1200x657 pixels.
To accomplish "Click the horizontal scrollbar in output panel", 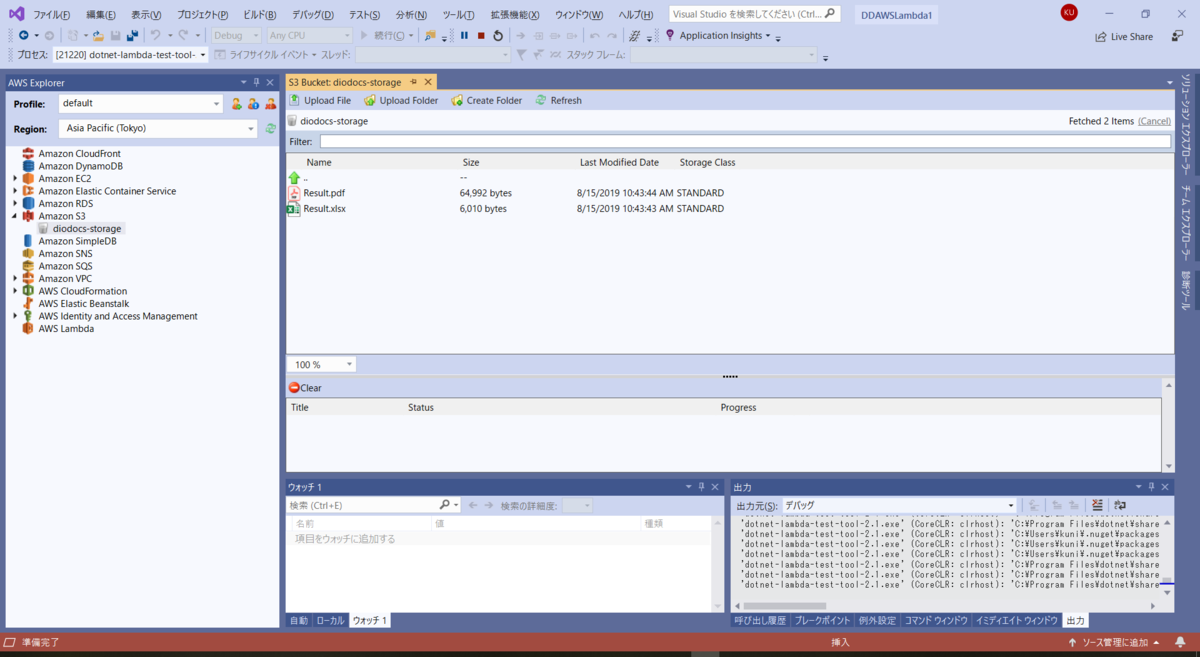I will 784,606.
